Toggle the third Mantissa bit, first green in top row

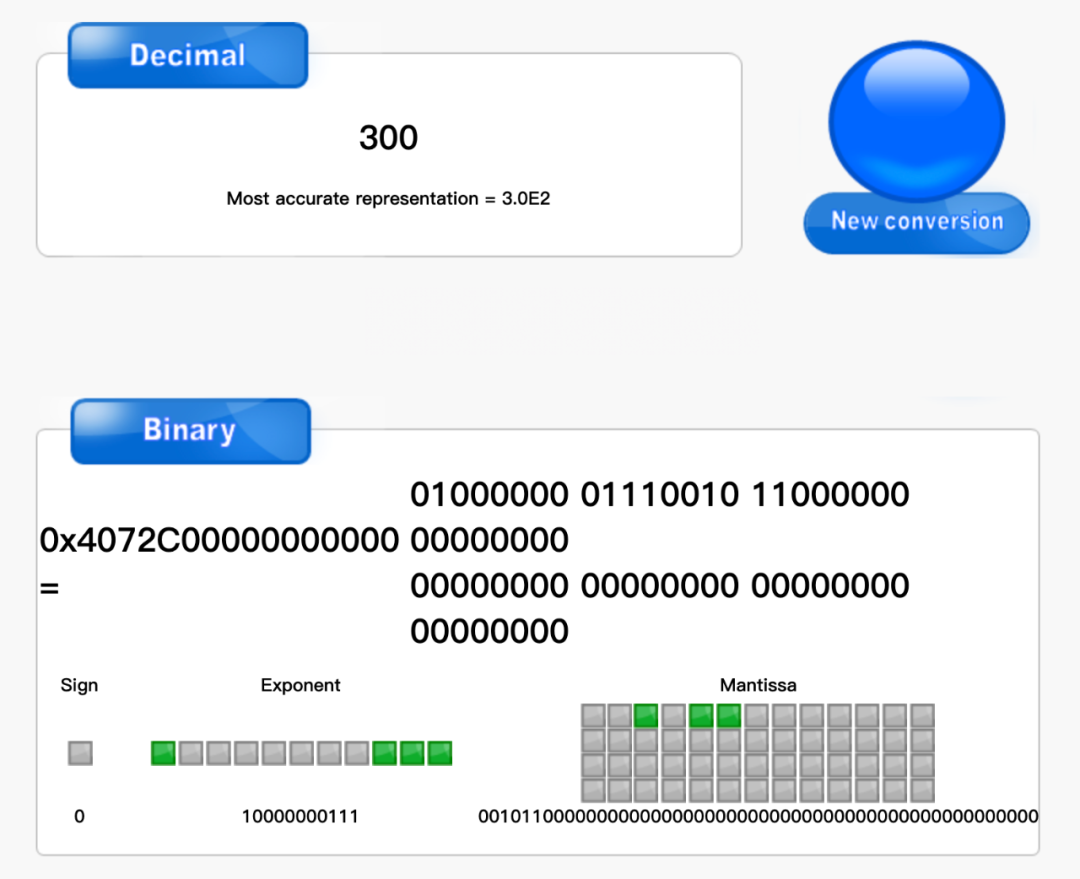(646, 716)
